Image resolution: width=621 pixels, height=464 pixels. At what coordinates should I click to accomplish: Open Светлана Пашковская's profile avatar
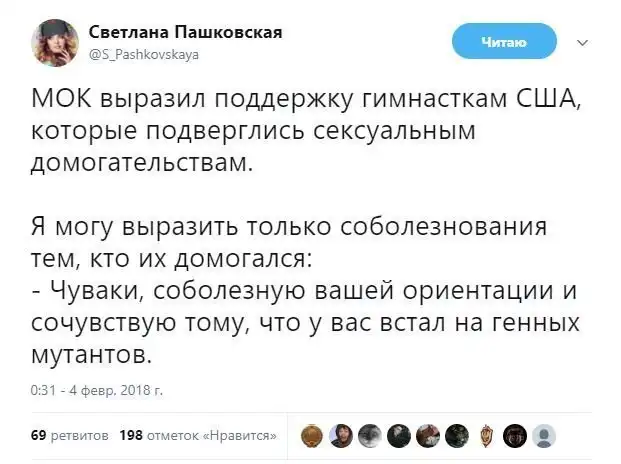click(x=52, y=44)
